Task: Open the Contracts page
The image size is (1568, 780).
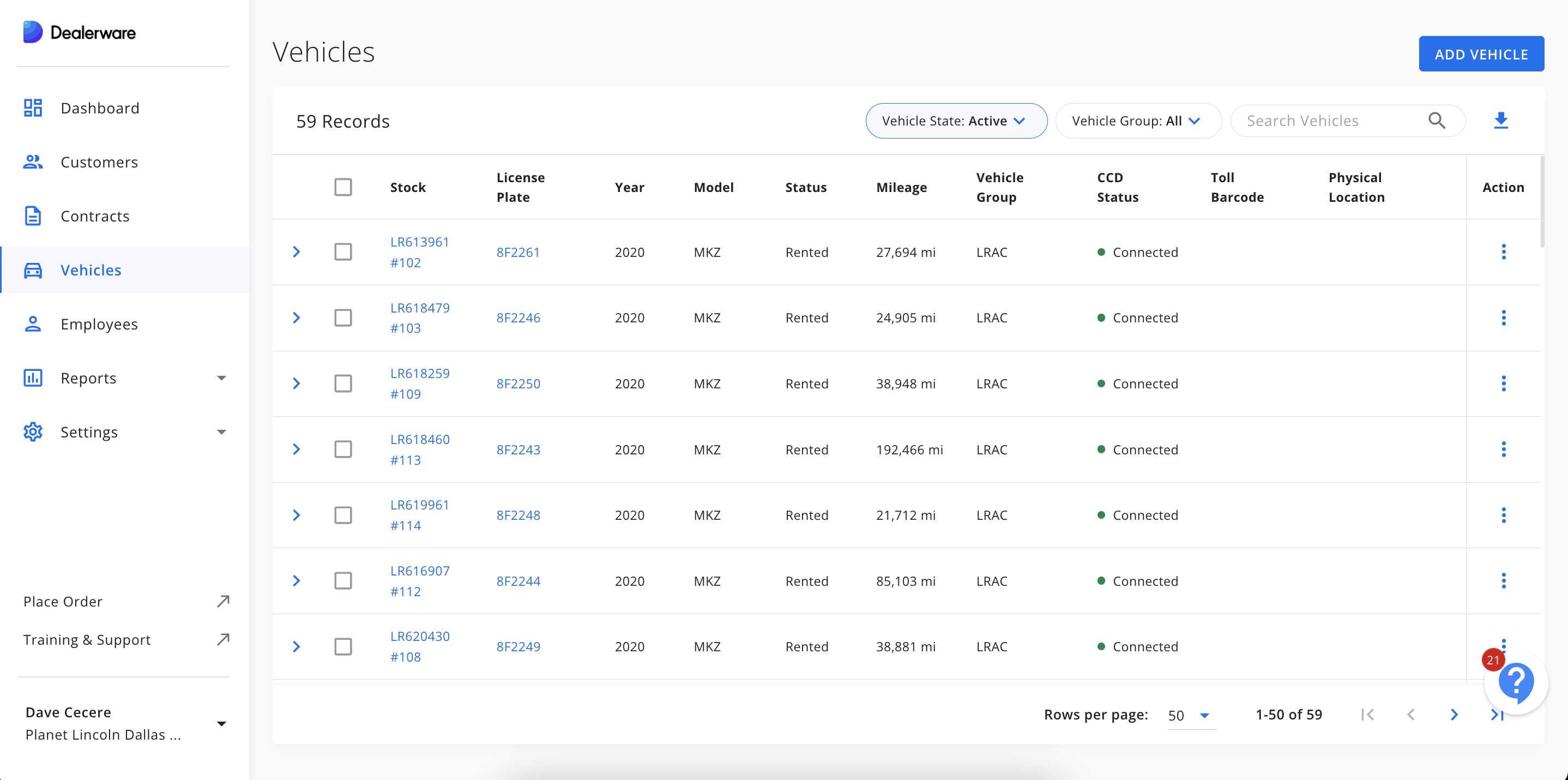Action: (95, 215)
